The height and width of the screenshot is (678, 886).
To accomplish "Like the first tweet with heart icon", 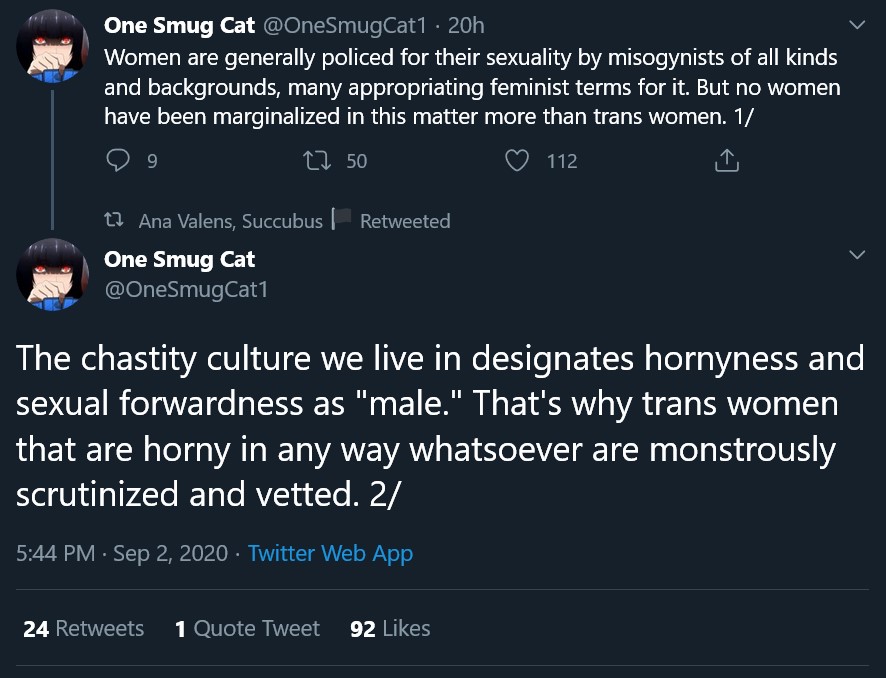I will pyautogui.click(x=517, y=160).
